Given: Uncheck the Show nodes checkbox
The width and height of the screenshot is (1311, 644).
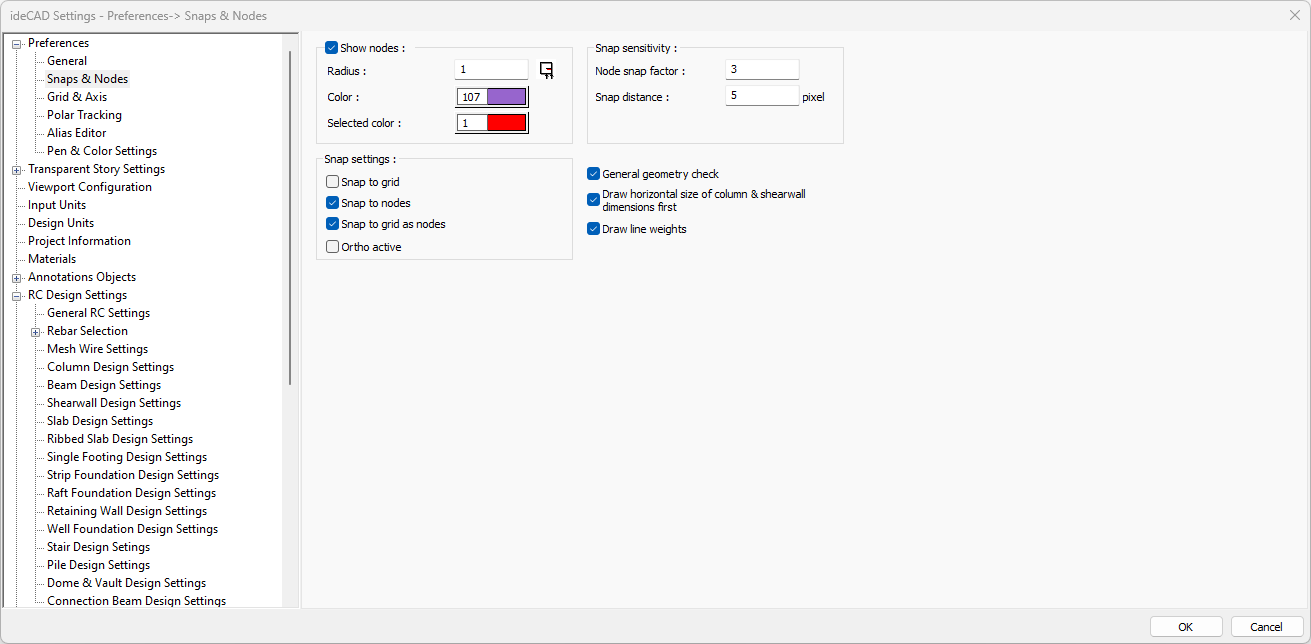Looking at the screenshot, I should click(x=332, y=48).
